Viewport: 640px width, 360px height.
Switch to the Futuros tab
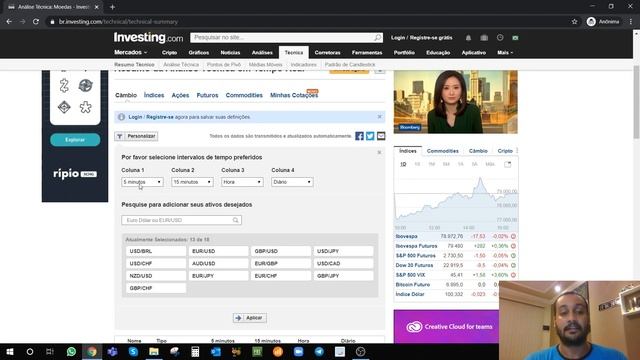pos(207,95)
